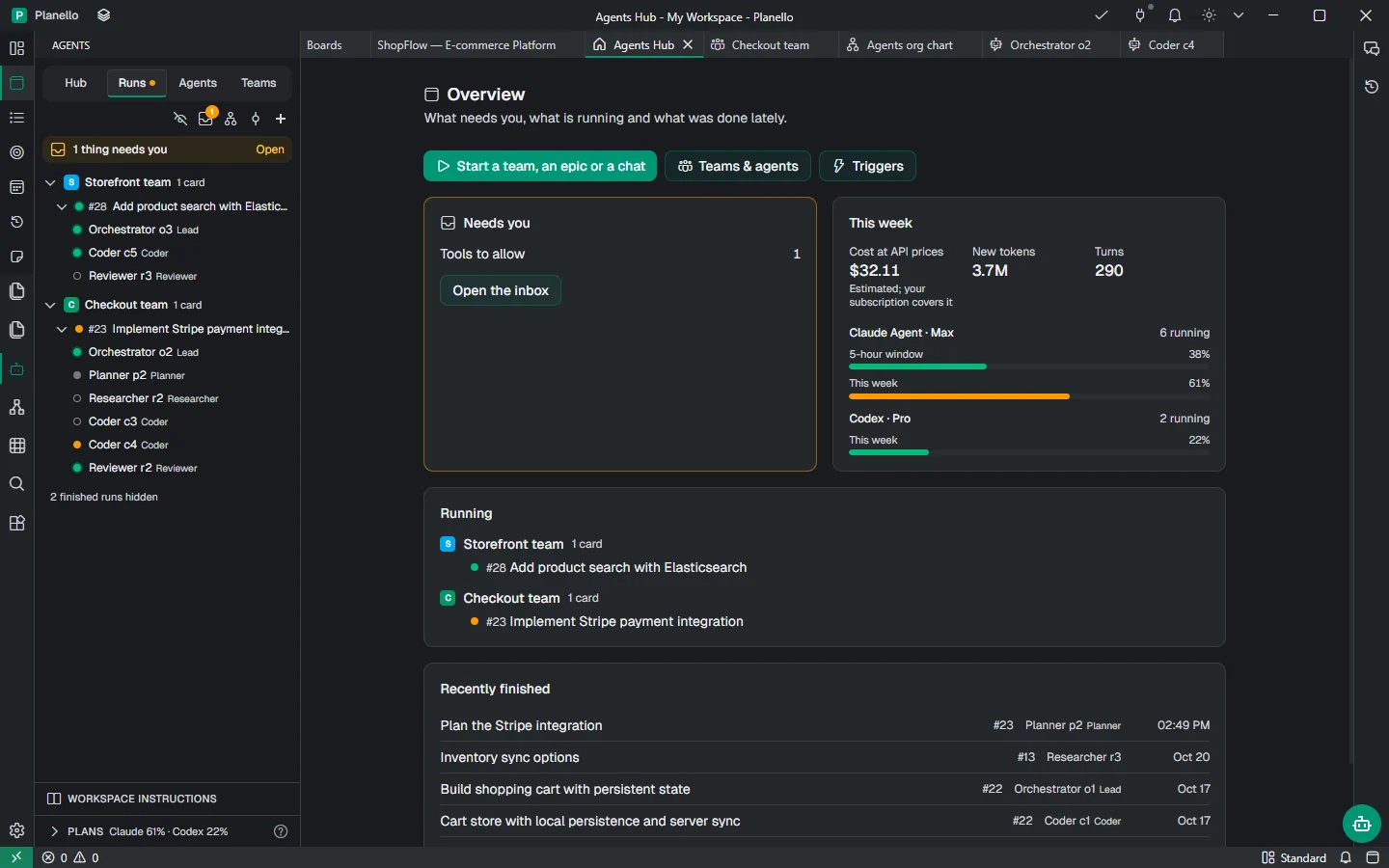Viewport: 1389px width, 868px height.
Task: Toggle the Standard layout mode in the status bar
Action: (x=1294, y=857)
